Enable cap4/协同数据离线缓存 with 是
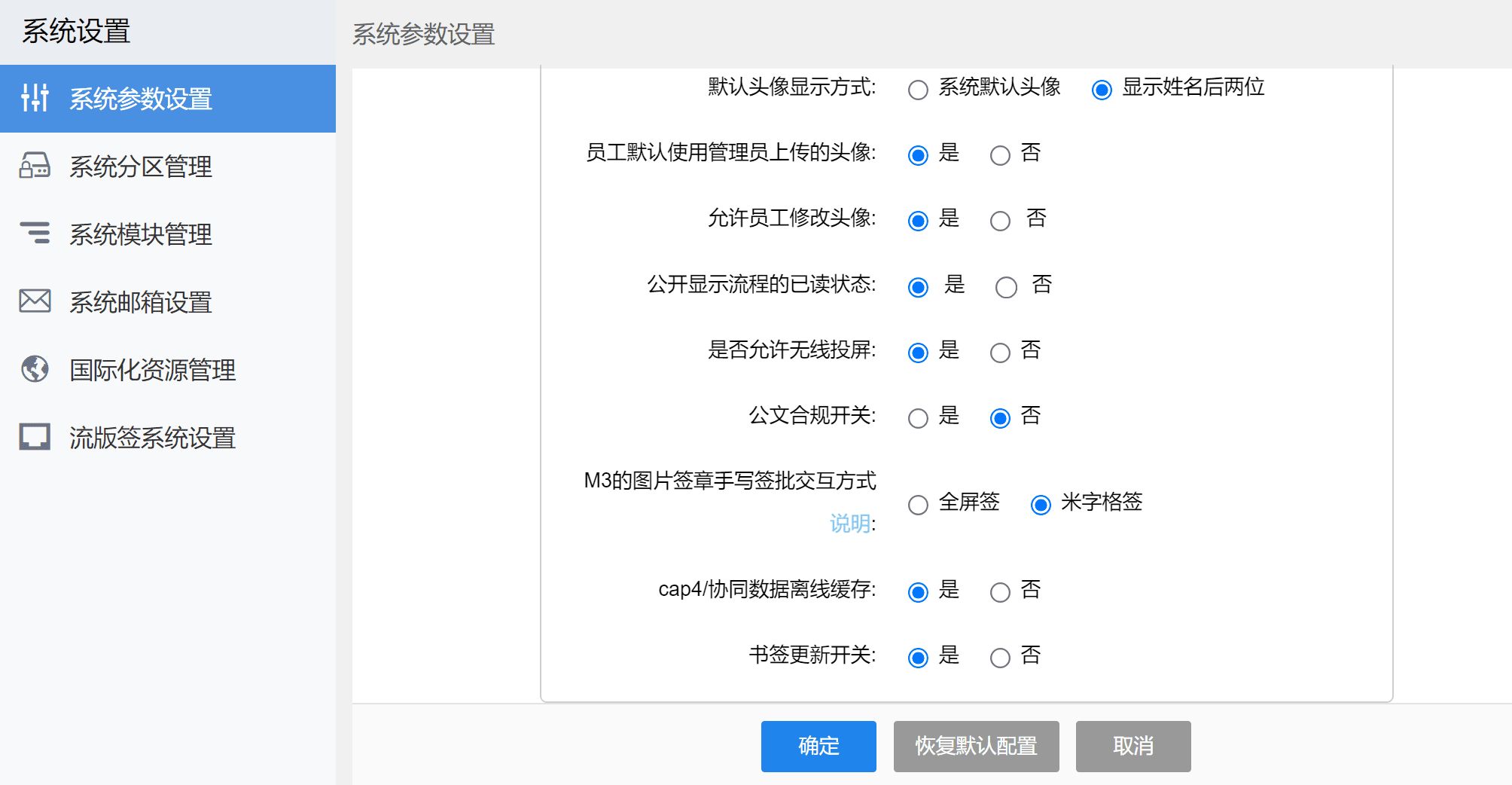 click(x=918, y=592)
